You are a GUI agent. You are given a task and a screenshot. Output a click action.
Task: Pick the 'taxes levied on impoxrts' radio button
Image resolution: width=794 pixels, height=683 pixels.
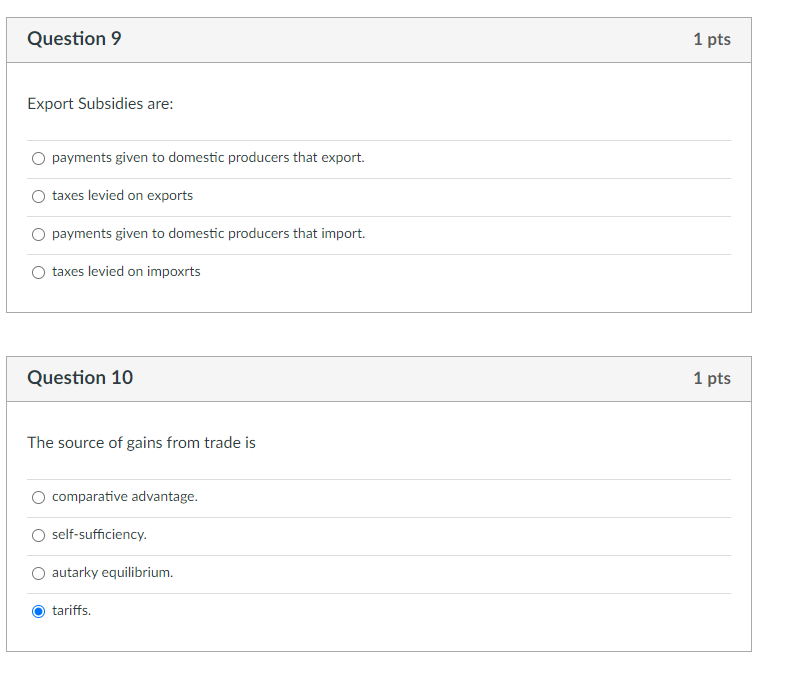click(x=38, y=272)
